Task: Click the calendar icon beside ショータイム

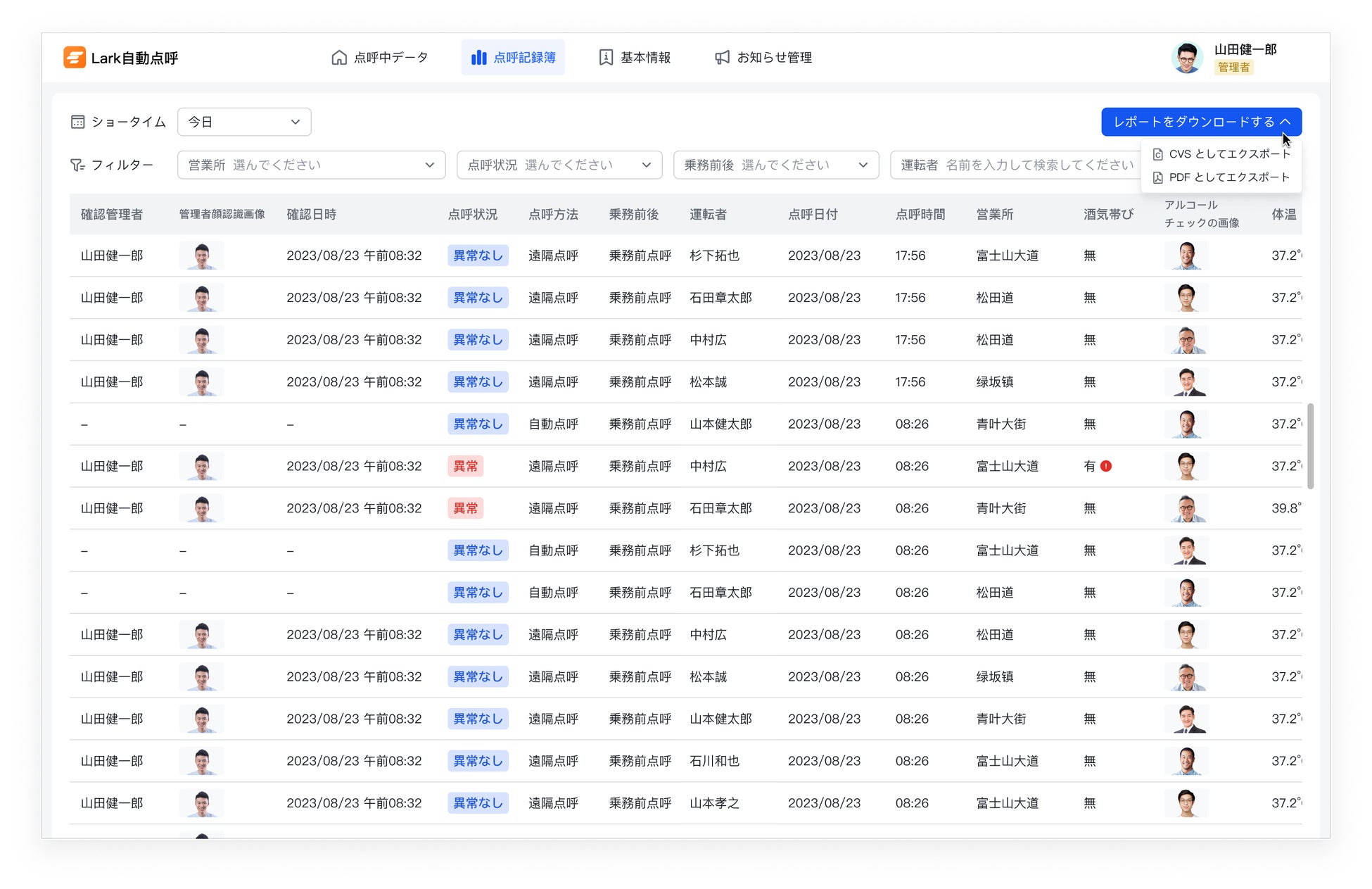Action: pos(78,122)
